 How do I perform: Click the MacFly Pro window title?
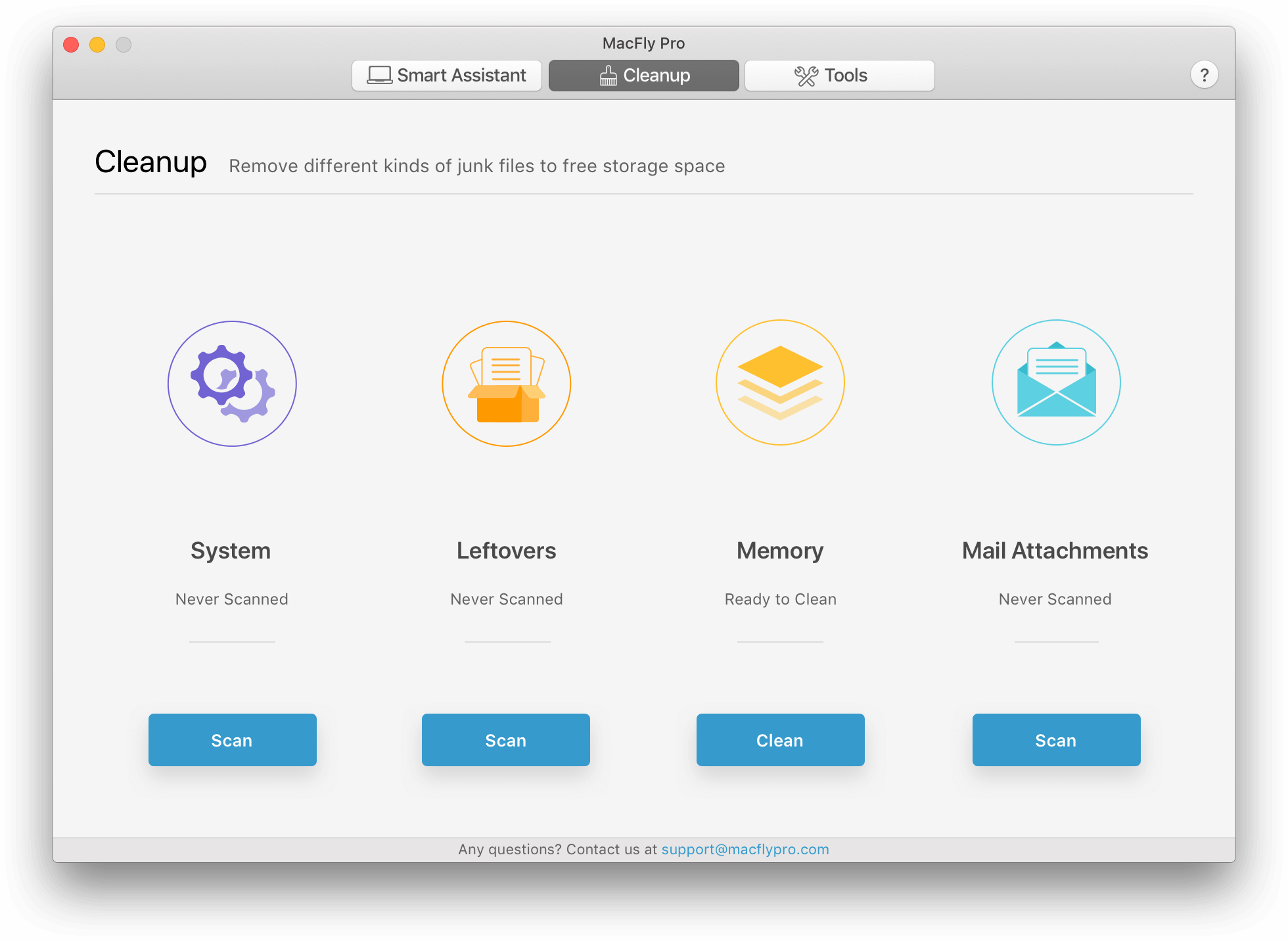tap(644, 43)
